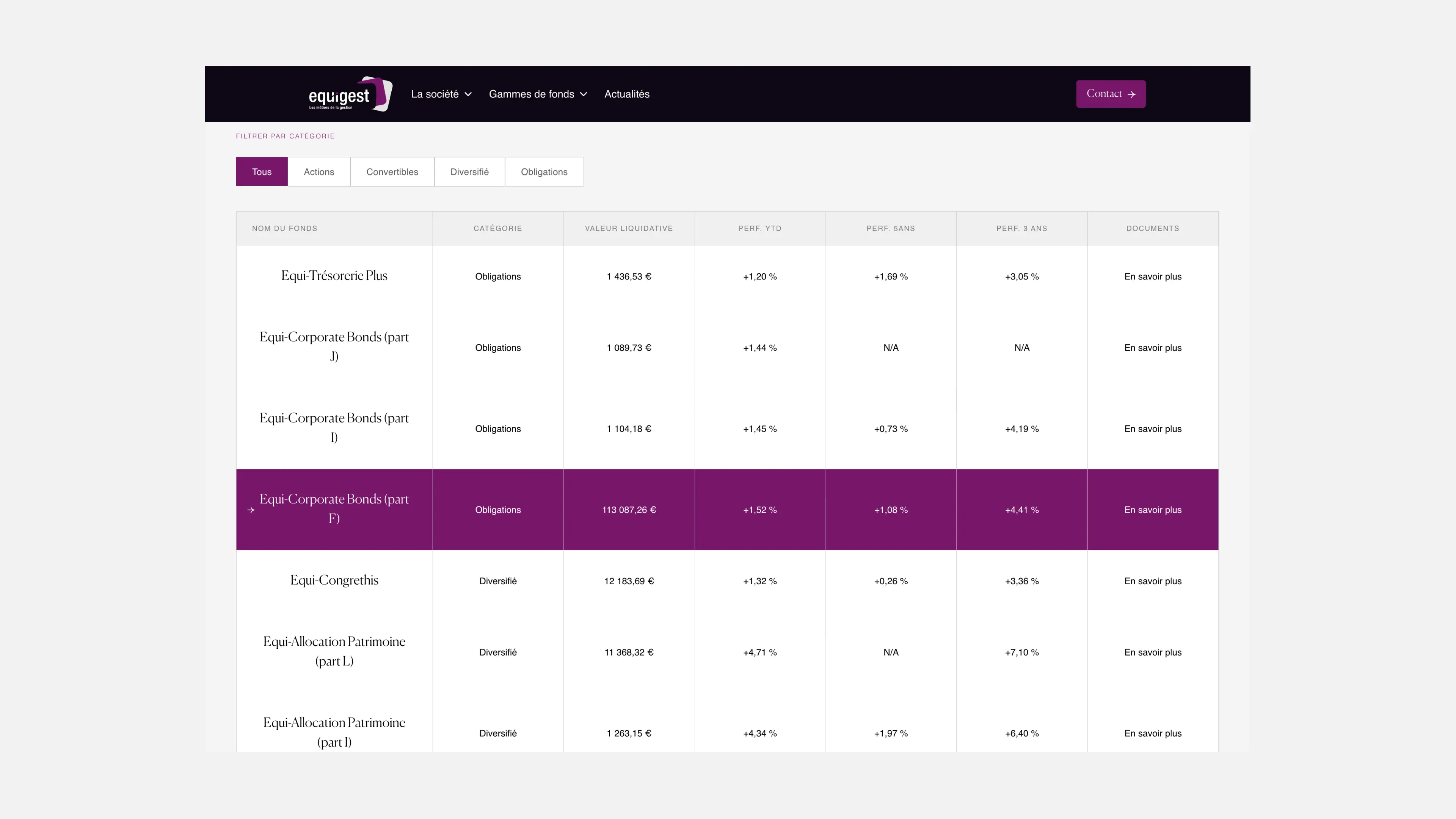Click the +3,05 % three-year performance
The width and height of the screenshot is (1456, 819).
tap(1022, 276)
